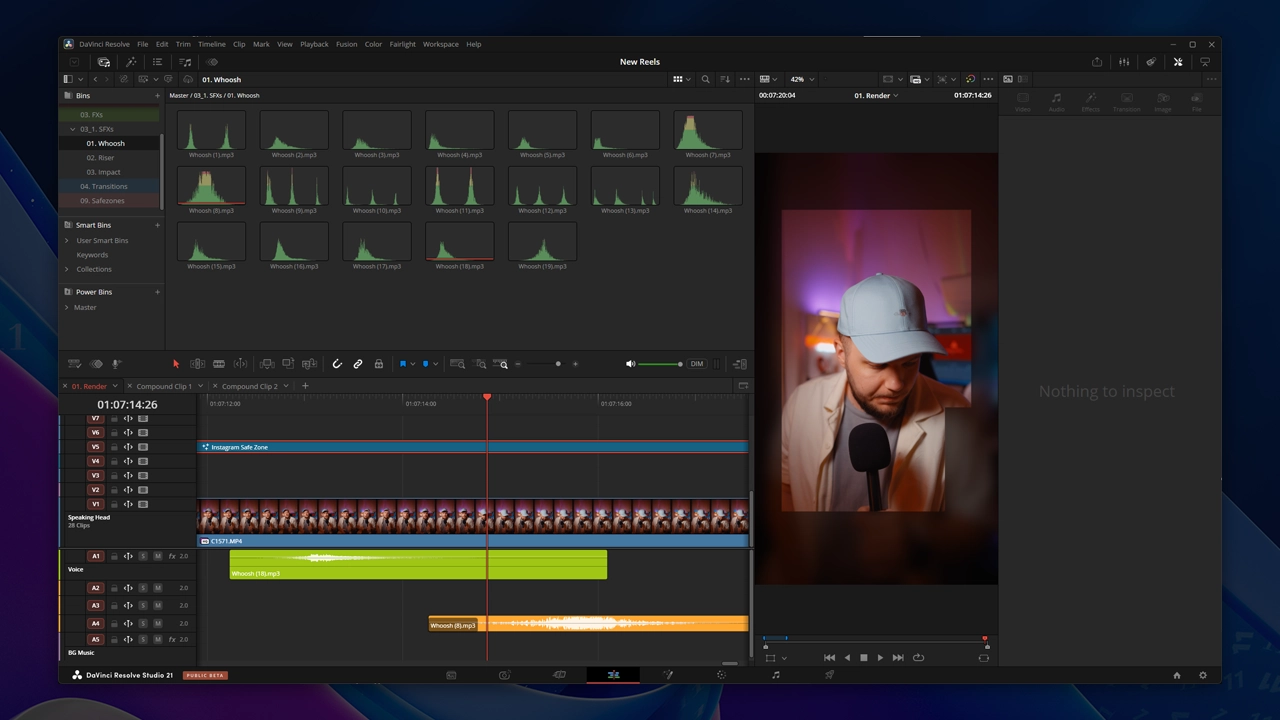This screenshot has height=720, width=1280.
Task: Expand the Collections smart bin
Action: coord(67,269)
